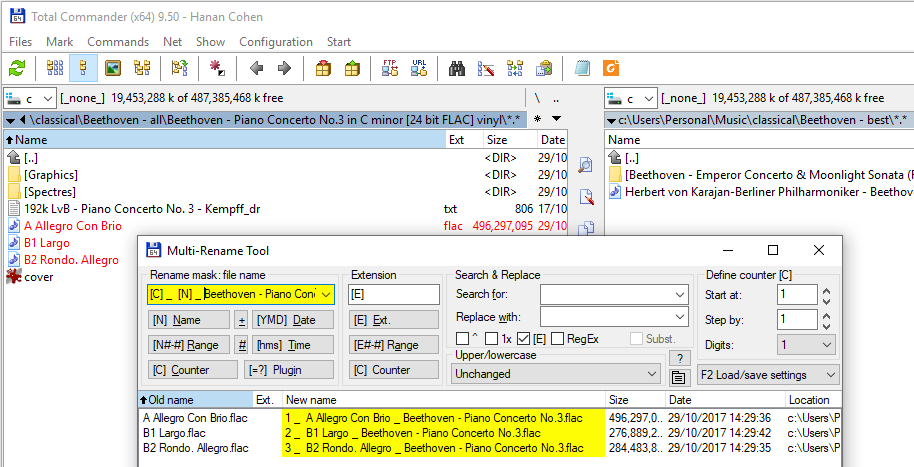
Task: Launch Multi-Rename Tool from toolbar icon
Action: [x=486, y=68]
